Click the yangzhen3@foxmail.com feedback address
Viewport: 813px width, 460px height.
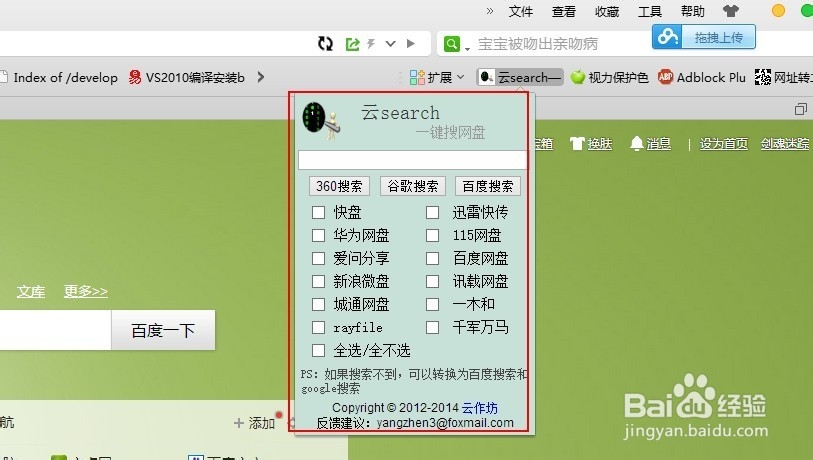pyautogui.click(x=445, y=423)
